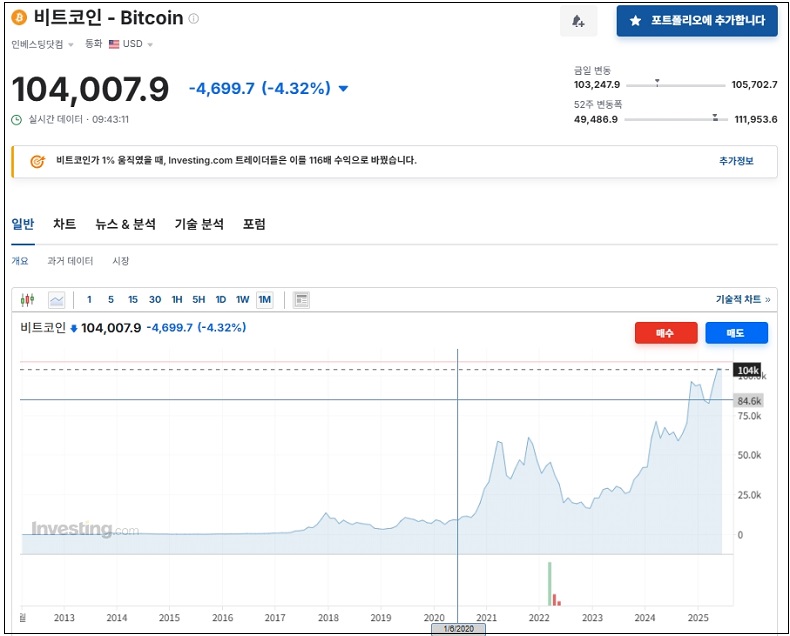Click the 75.0k price axis label
790x636 pixels.
749,416
